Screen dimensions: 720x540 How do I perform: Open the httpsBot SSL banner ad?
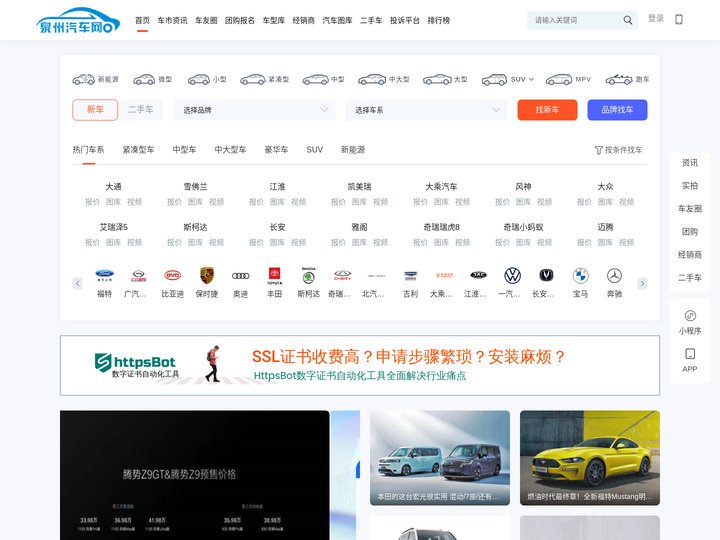(x=360, y=366)
